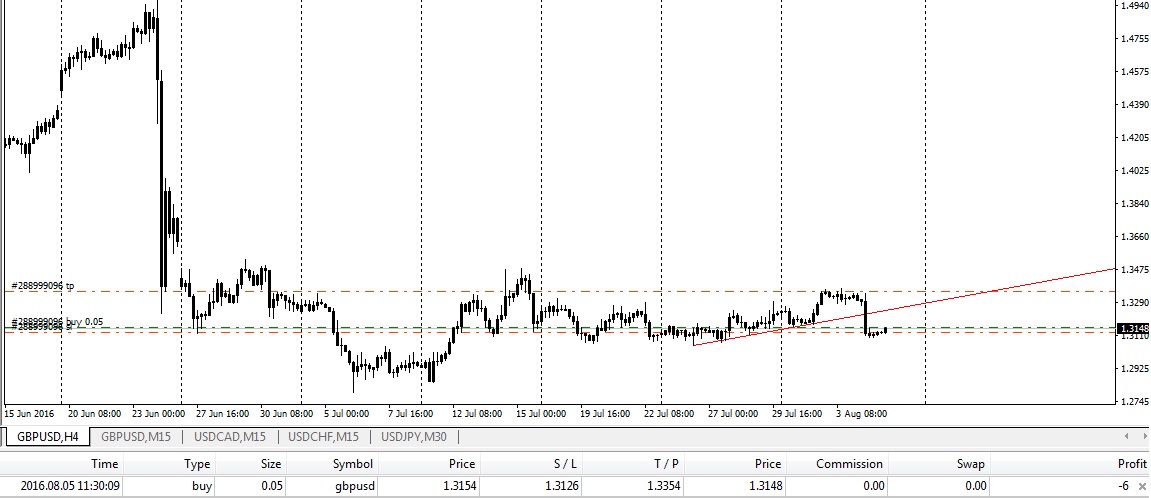The width and height of the screenshot is (1151, 498).
Task: Sort orders by the Size column header
Action: coord(271,463)
